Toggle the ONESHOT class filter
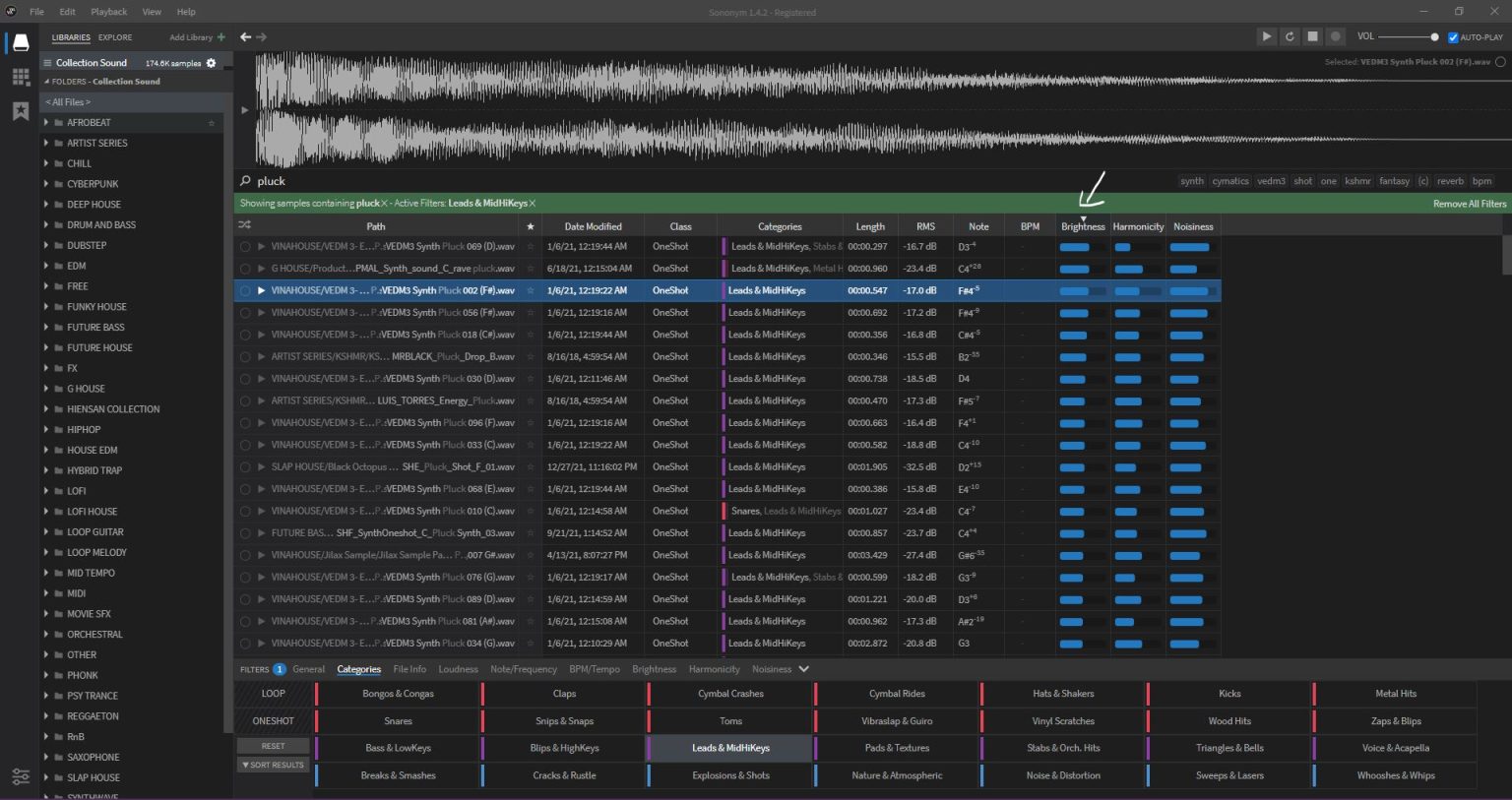Viewport: 1512px width, 800px height. 273,721
